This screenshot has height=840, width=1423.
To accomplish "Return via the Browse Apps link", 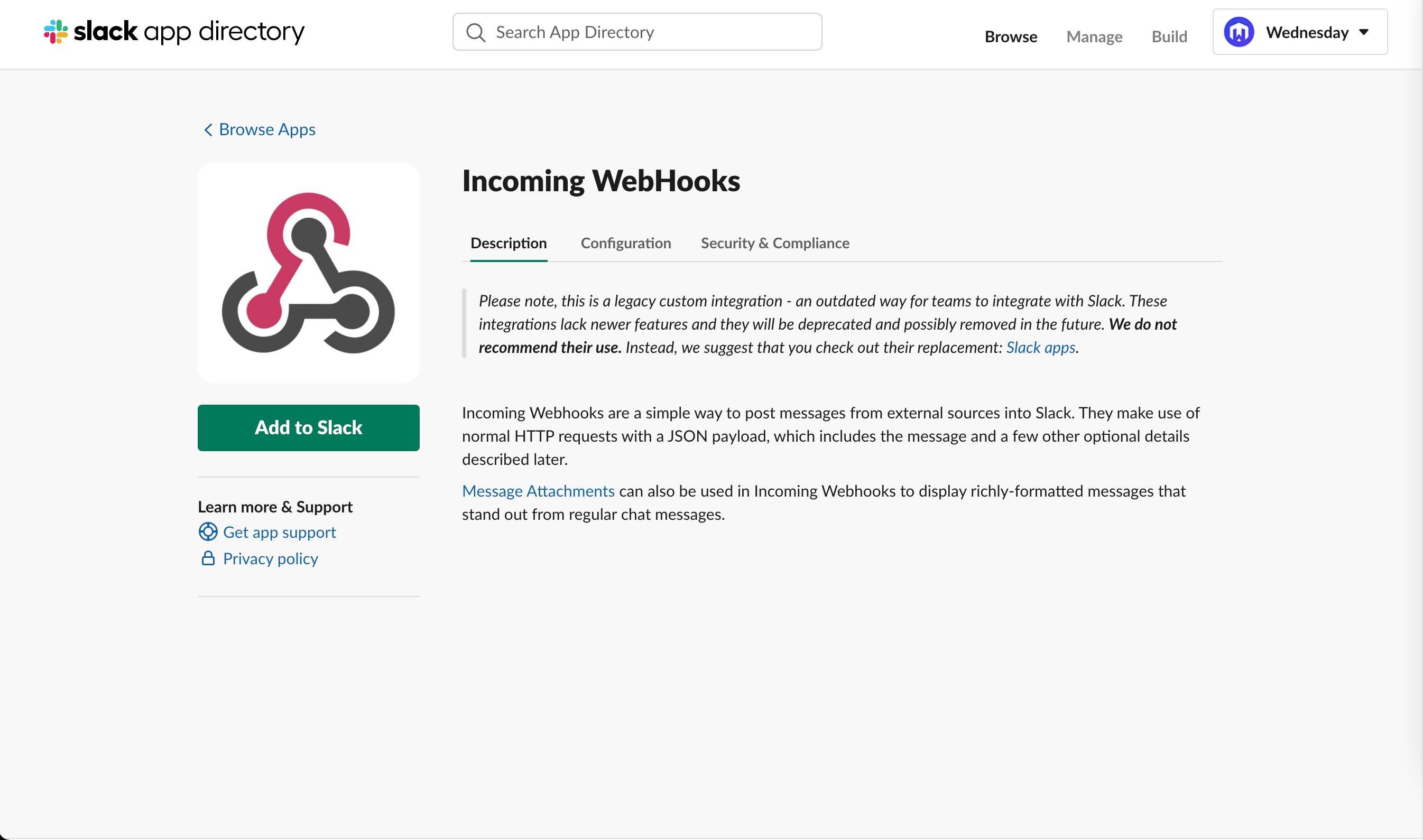I will coord(267,129).
